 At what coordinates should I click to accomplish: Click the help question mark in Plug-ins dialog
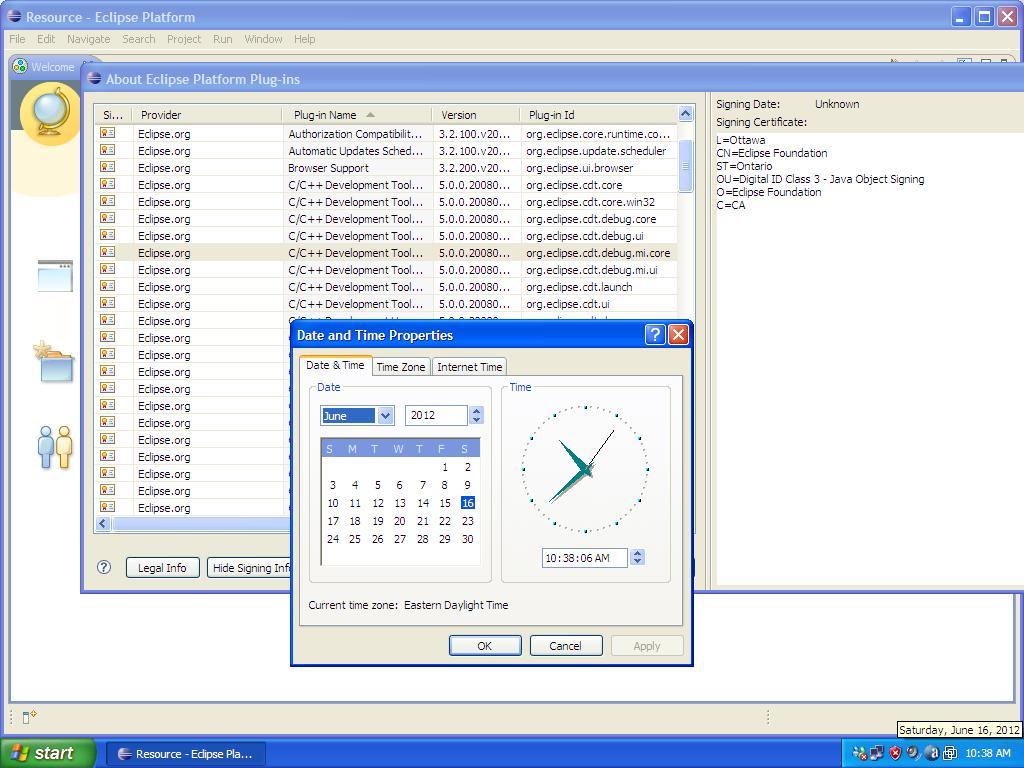point(104,567)
